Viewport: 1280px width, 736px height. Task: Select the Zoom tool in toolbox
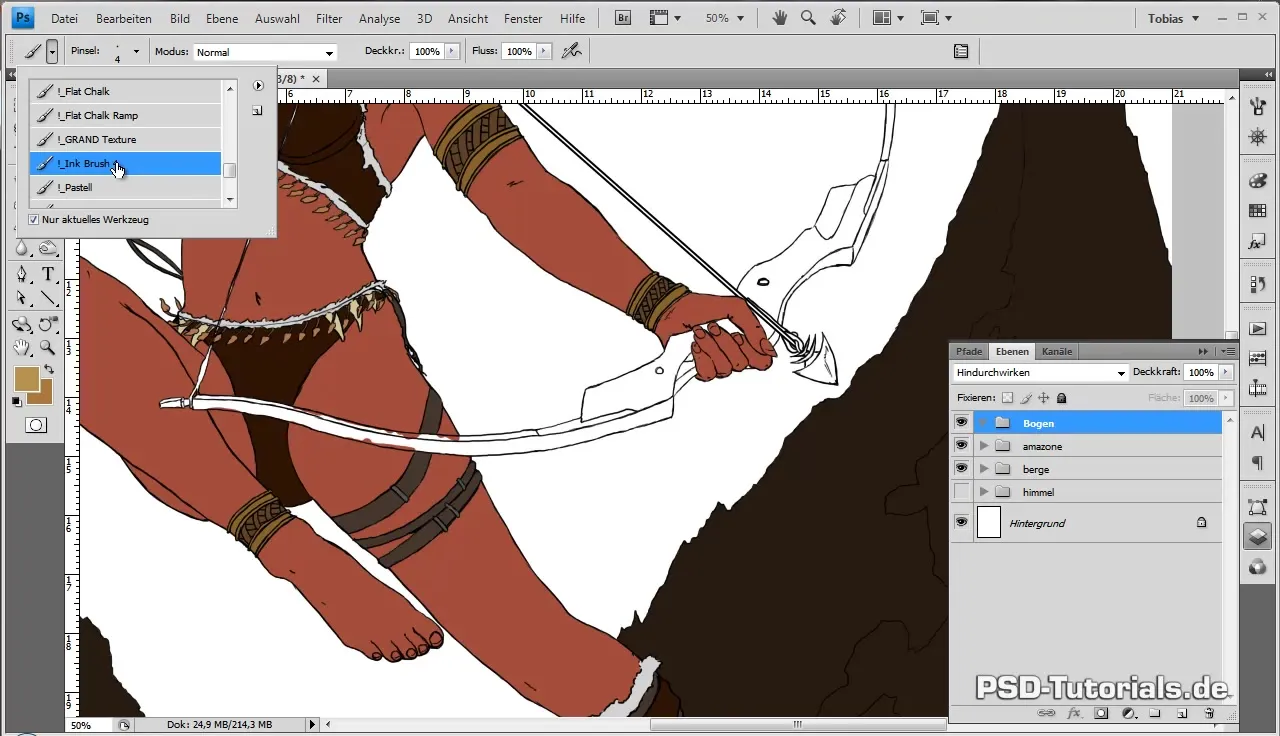coord(47,347)
